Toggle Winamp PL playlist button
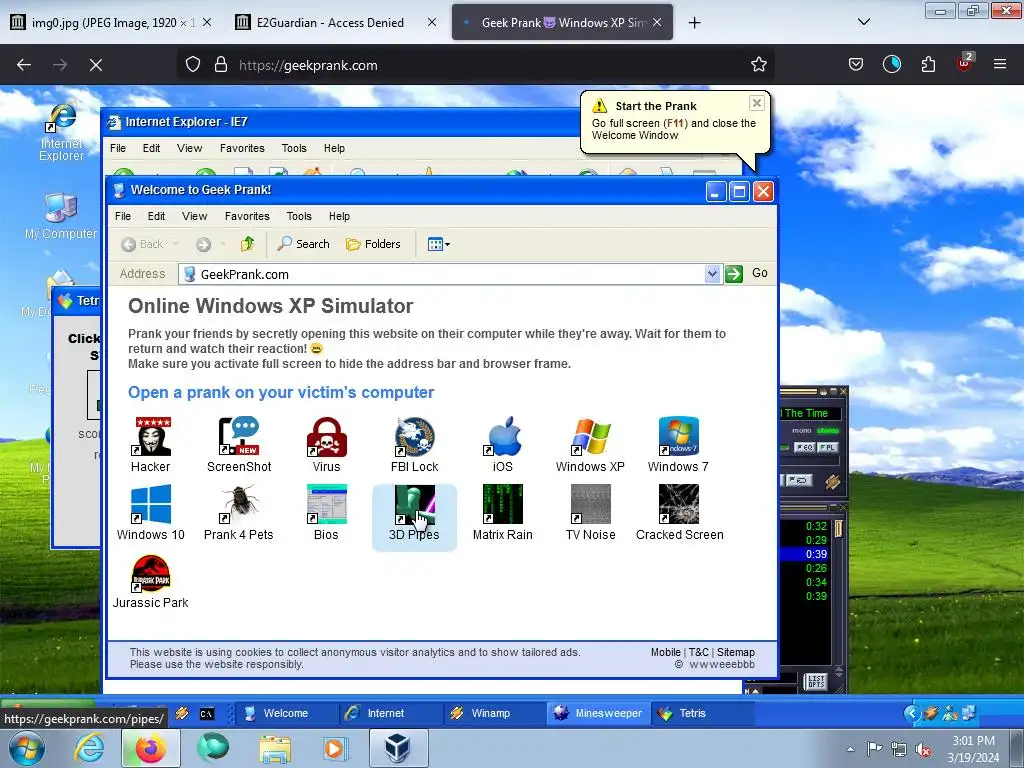 pos(827,447)
